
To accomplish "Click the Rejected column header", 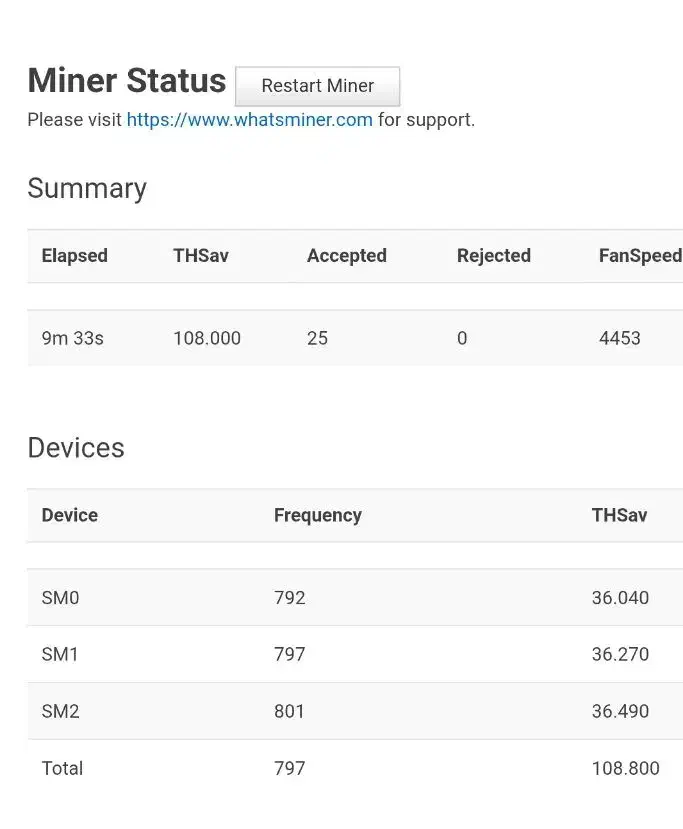I will pyautogui.click(x=494, y=256).
